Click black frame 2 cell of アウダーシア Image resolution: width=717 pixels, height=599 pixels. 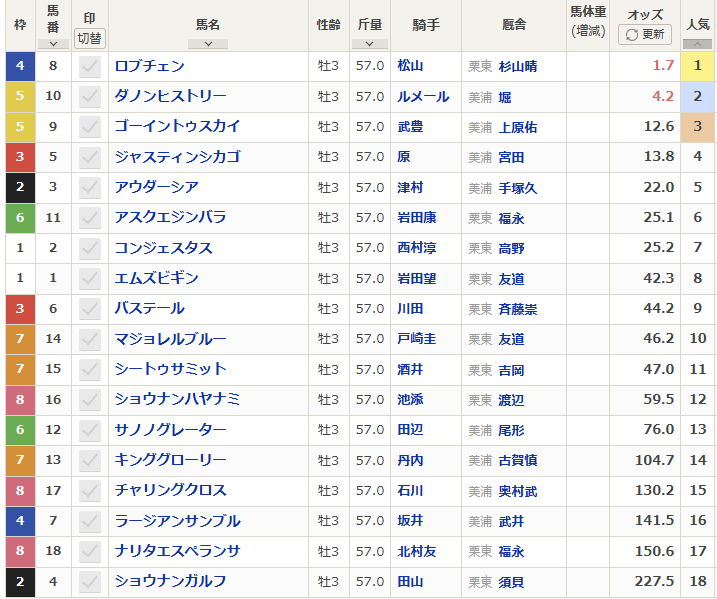coord(20,187)
